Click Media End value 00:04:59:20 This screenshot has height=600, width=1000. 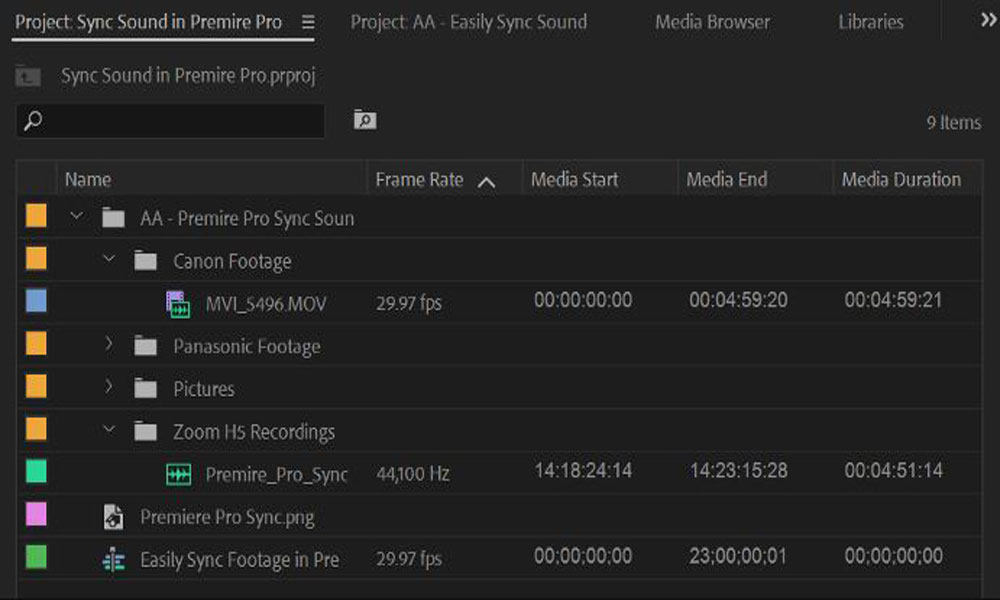(x=739, y=300)
